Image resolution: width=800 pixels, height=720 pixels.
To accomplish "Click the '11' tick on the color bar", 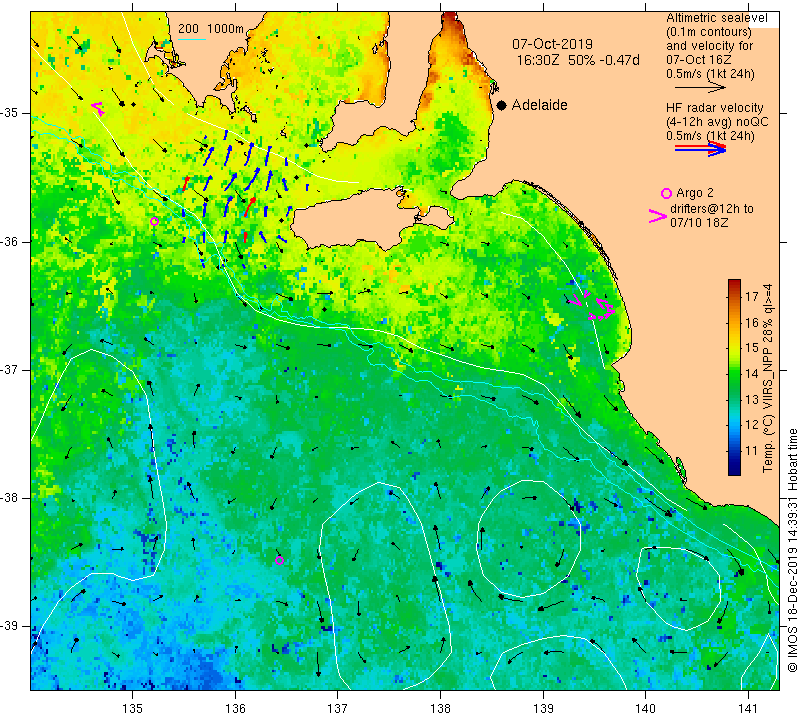I will point(752,451).
